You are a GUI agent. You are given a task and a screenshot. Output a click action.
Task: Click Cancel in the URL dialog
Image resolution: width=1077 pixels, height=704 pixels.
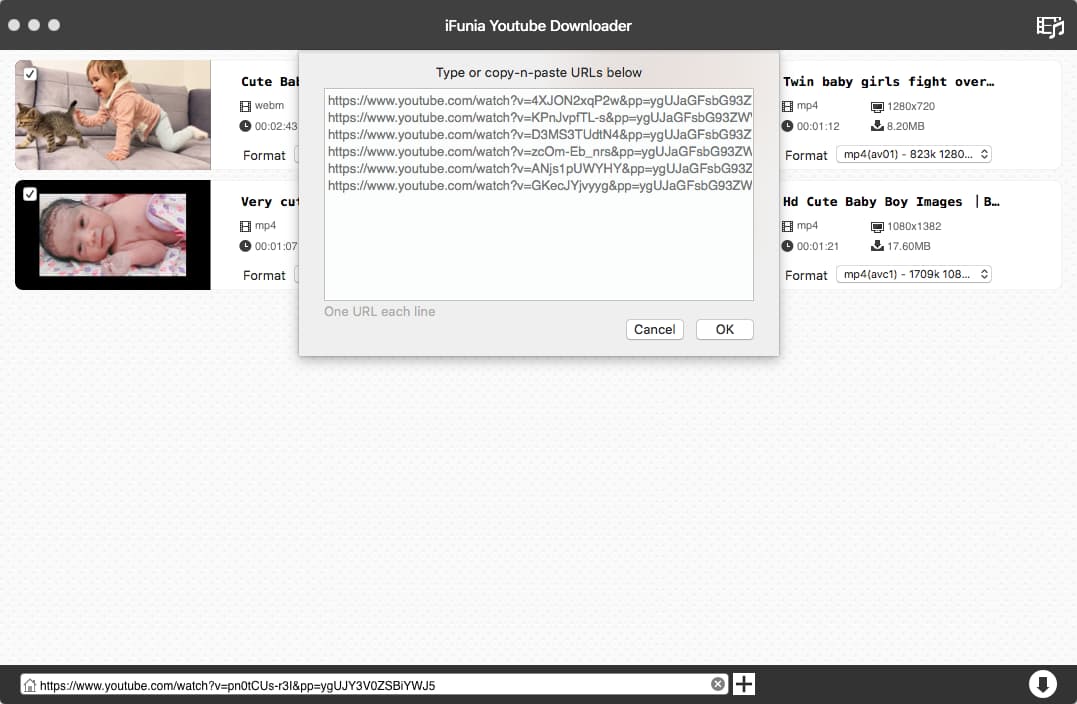click(x=654, y=329)
